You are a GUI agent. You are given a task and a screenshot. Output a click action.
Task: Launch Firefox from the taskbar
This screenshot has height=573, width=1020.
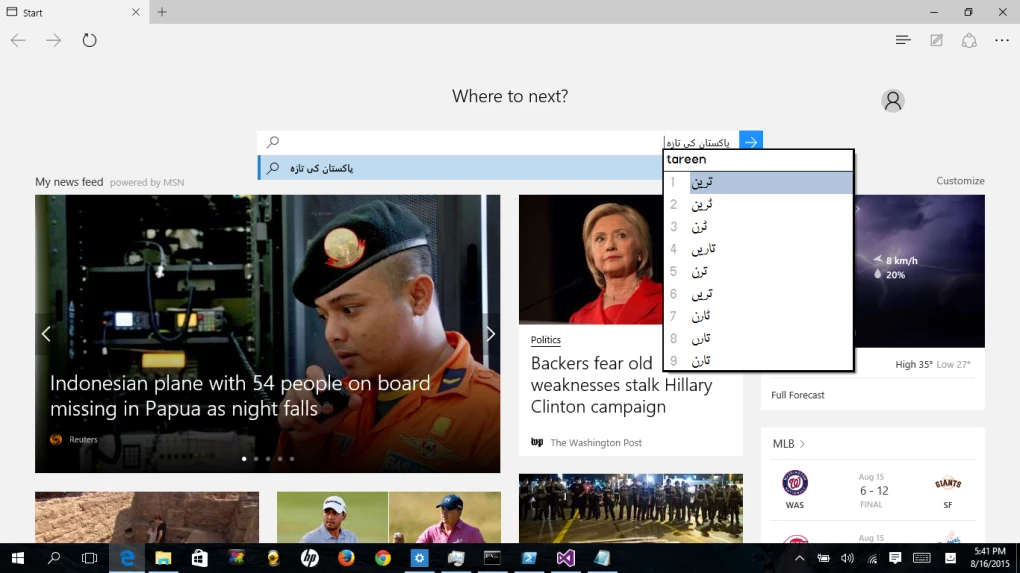point(346,558)
